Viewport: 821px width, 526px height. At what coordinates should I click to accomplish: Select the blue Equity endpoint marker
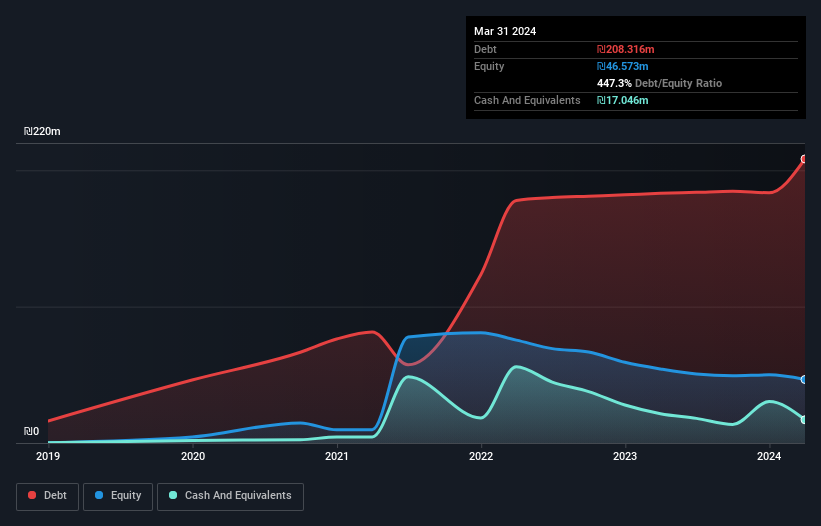click(x=804, y=379)
